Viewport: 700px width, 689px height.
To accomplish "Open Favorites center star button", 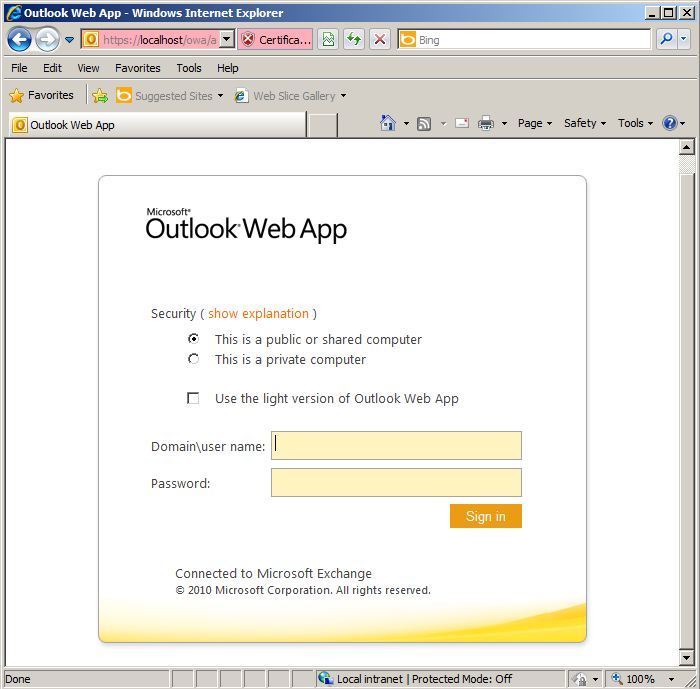I will [41, 95].
